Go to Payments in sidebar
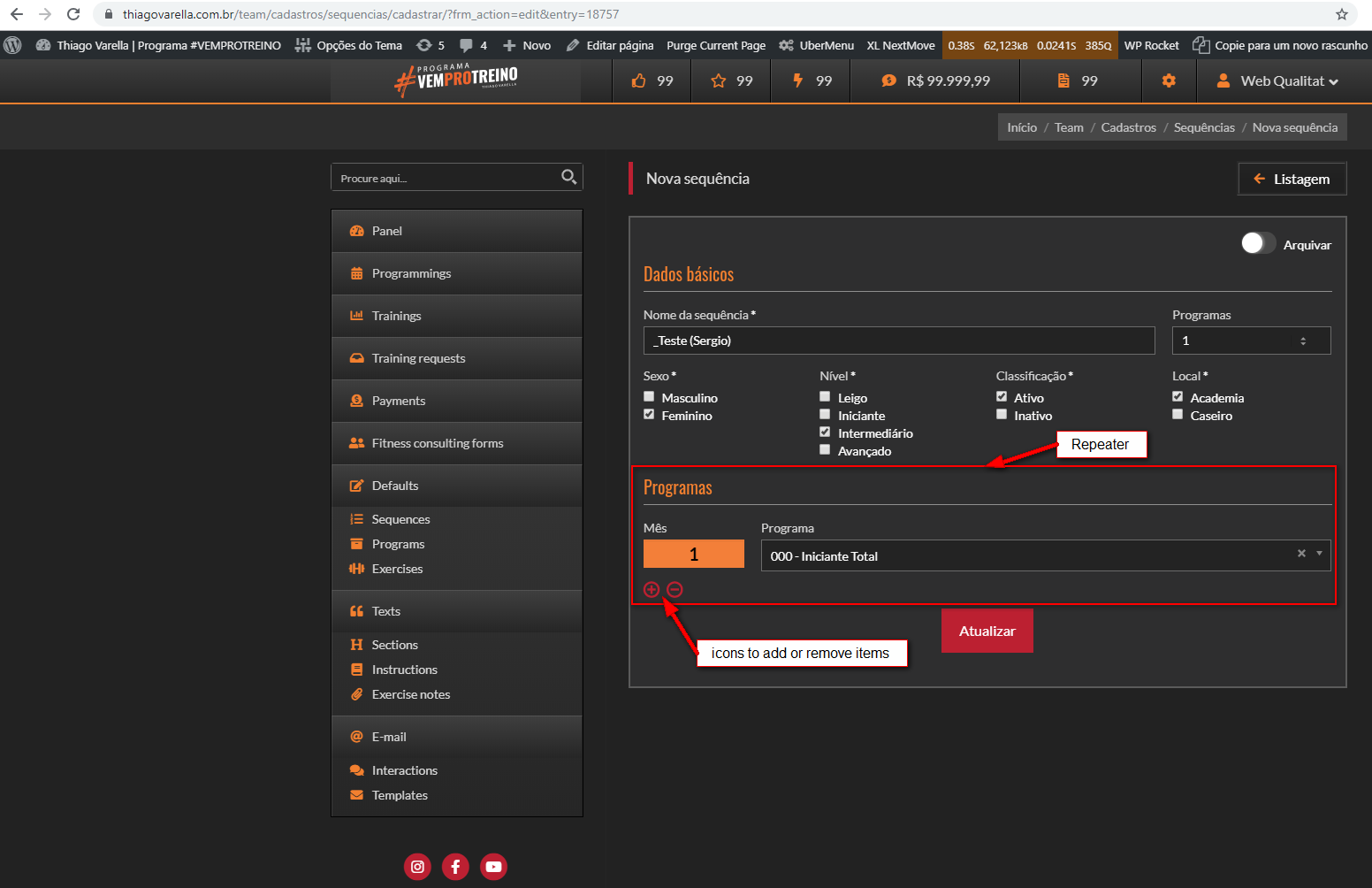This screenshot has width=1372, height=888. pos(399,401)
